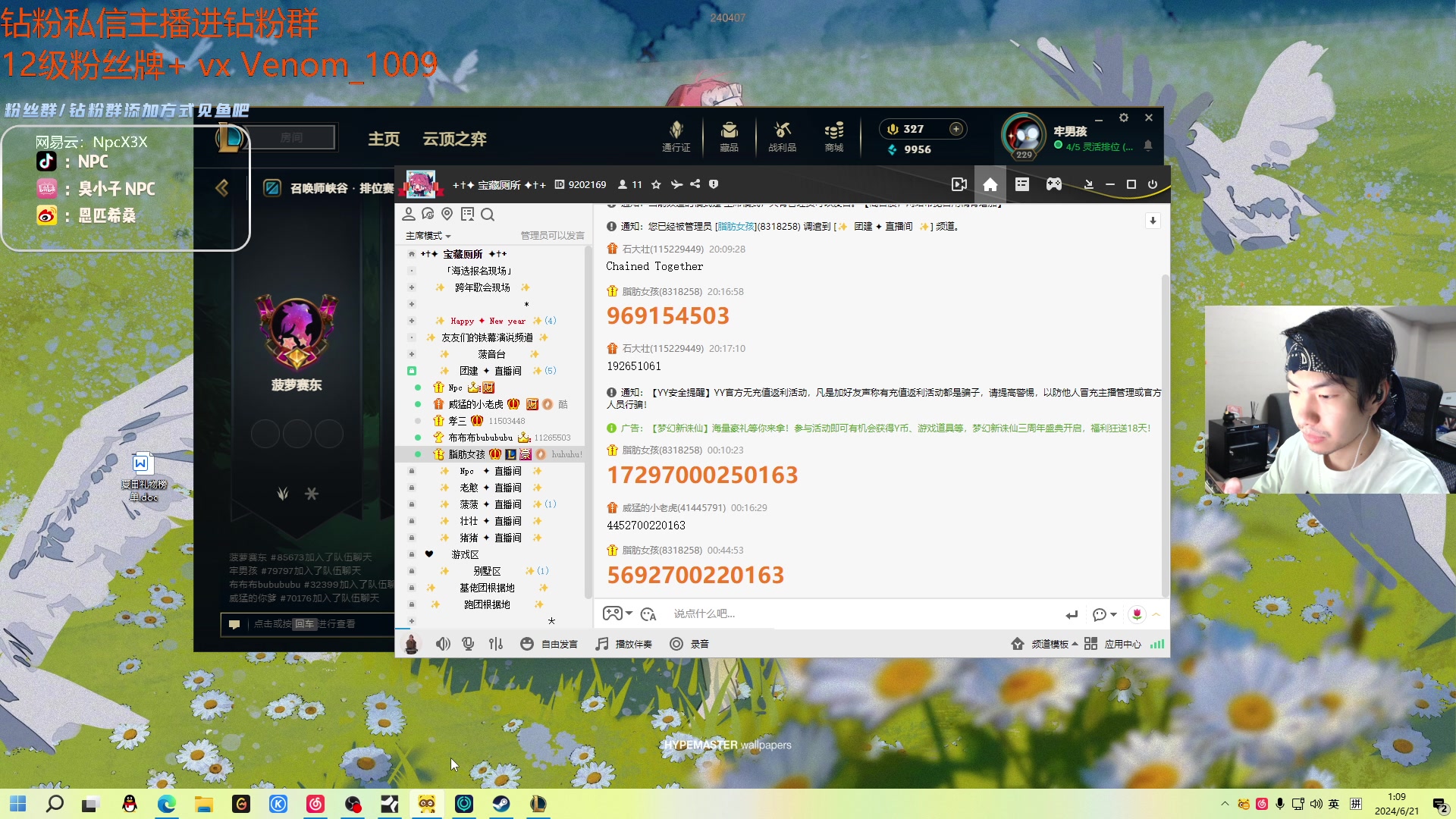Click League lobby chat input box
This screenshot has width=1456, height=819.
point(307,624)
